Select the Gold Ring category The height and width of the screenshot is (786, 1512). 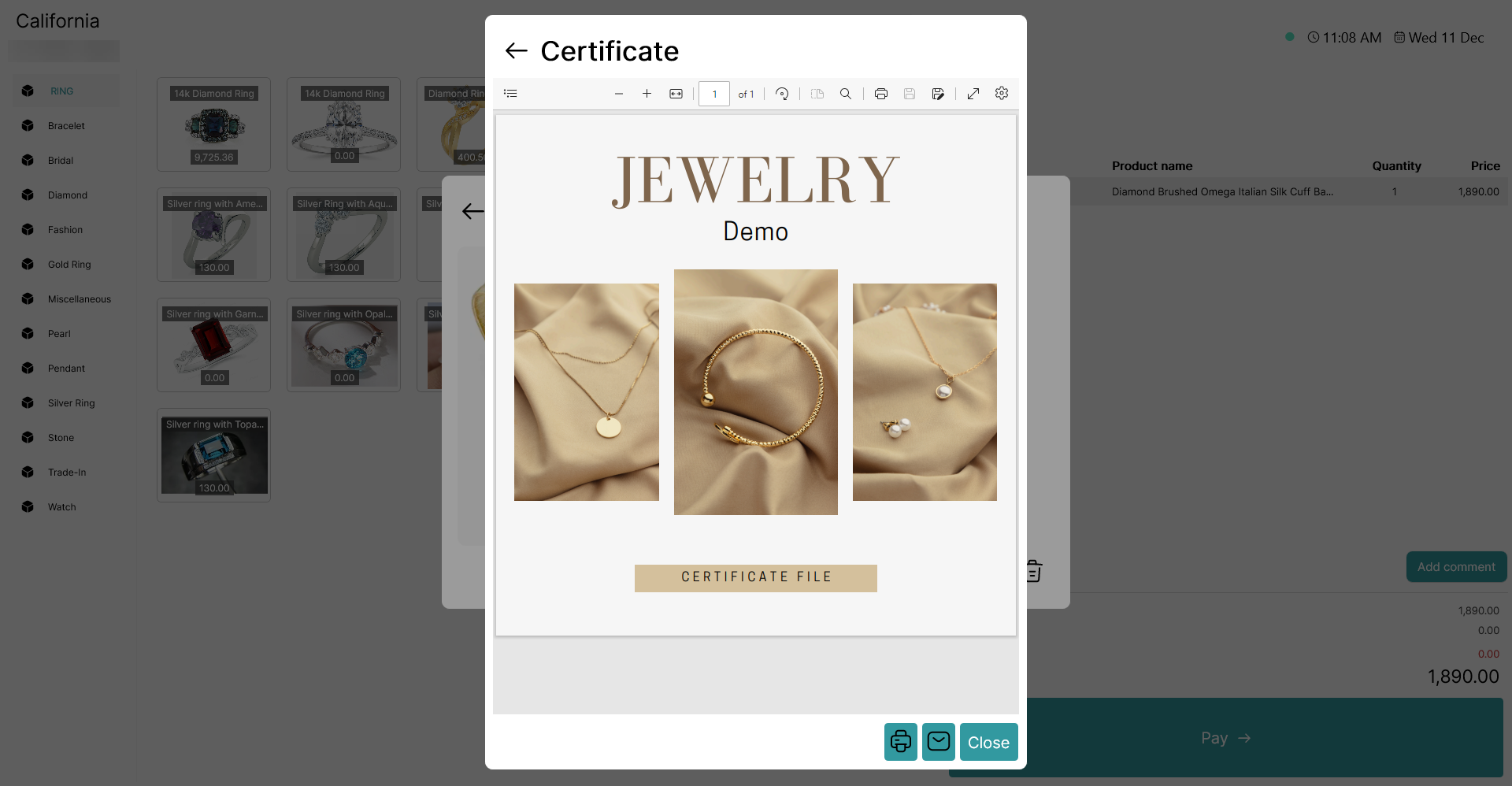tap(66, 265)
